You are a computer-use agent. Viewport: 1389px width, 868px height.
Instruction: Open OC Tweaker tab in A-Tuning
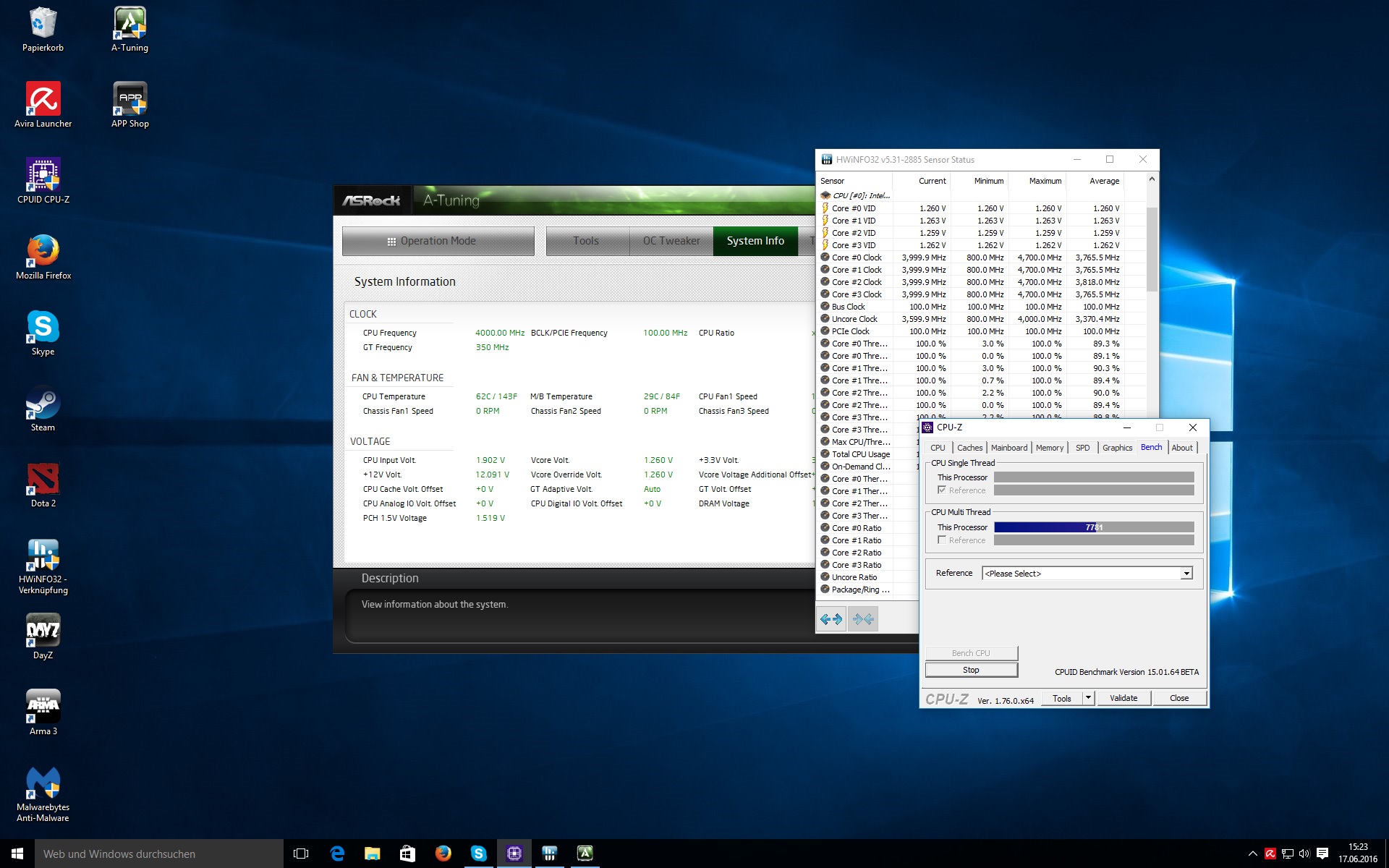(x=671, y=241)
